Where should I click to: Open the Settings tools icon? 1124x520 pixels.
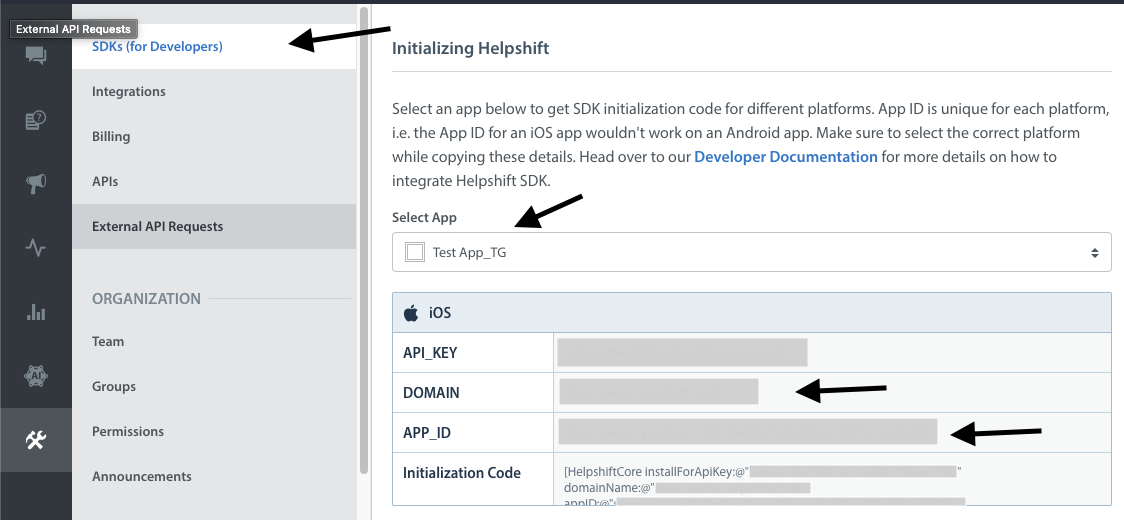36,440
